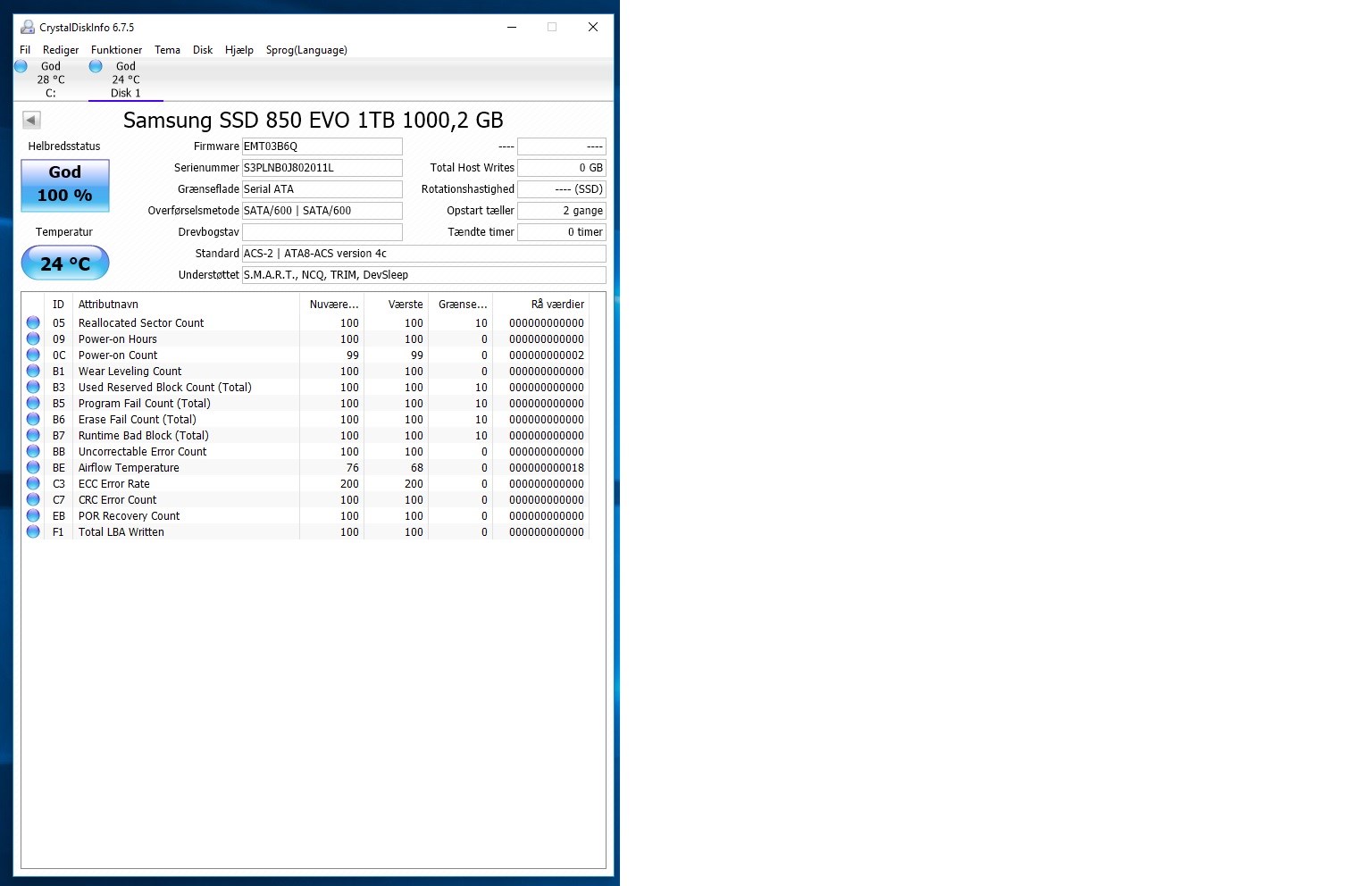Click the Værste column header
The width and height of the screenshot is (1372, 886).
pyautogui.click(x=396, y=305)
